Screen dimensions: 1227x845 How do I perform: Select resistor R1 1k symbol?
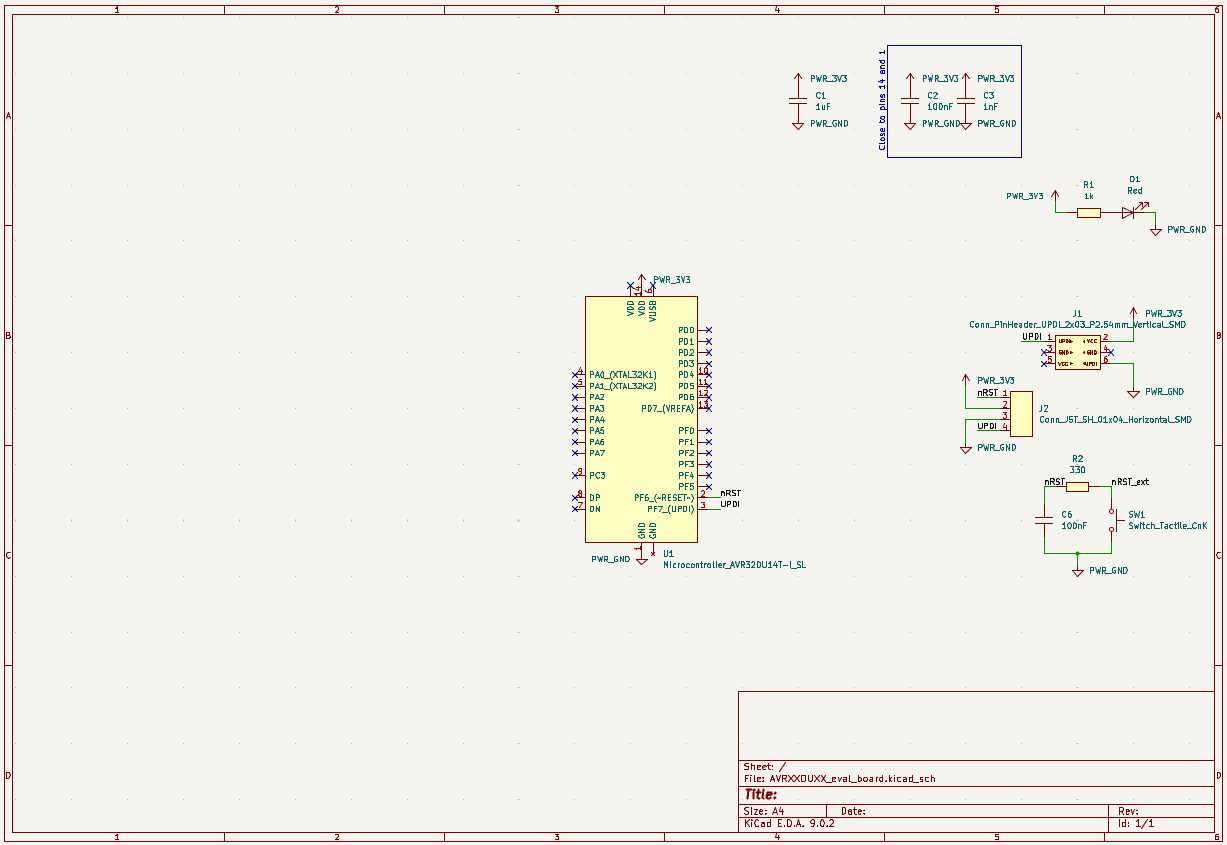(x=1089, y=213)
